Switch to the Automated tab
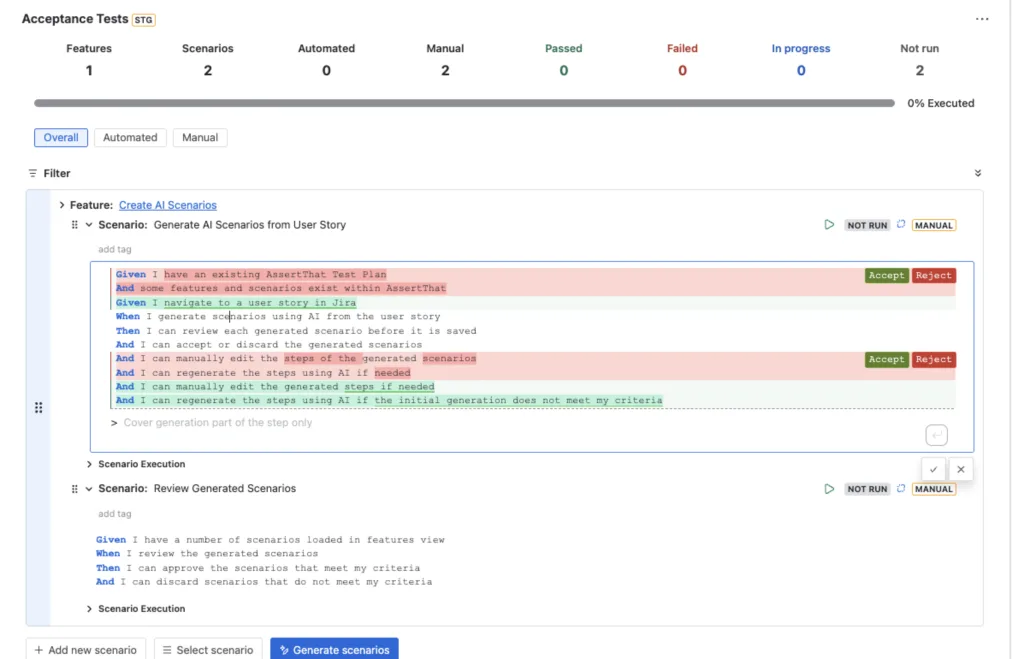This screenshot has width=1024, height=659. pyautogui.click(x=129, y=137)
